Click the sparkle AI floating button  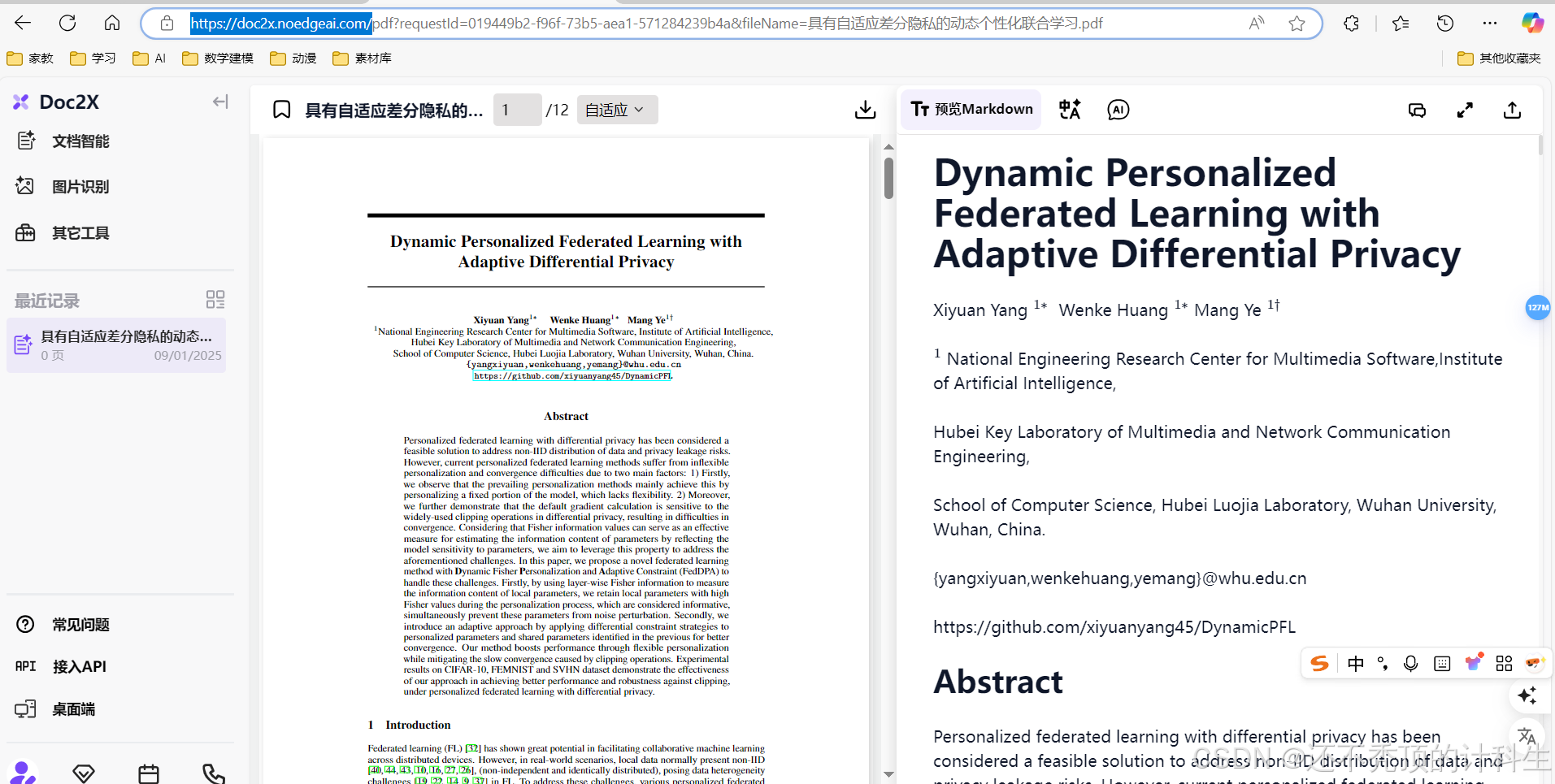(x=1527, y=695)
